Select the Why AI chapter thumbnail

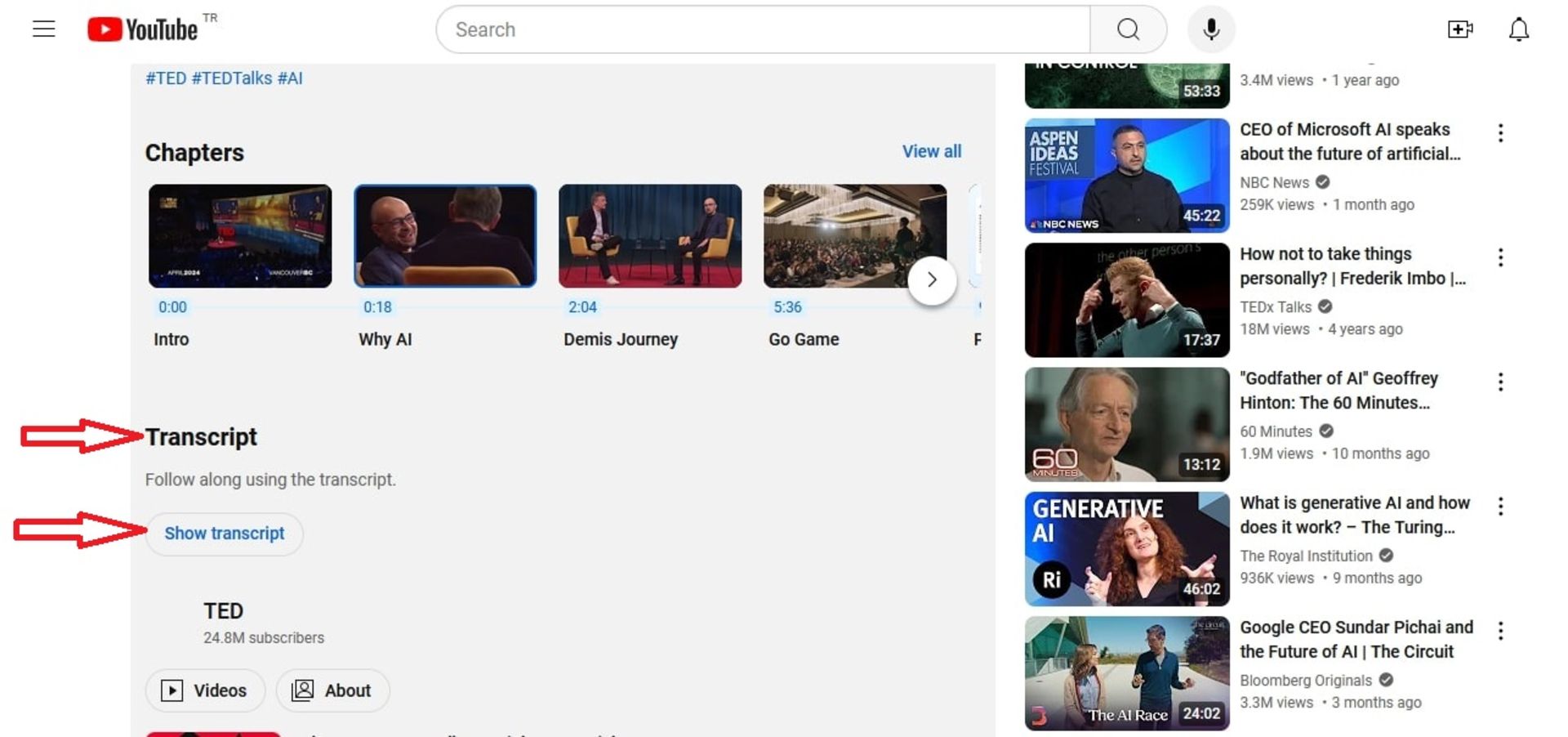point(445,236)
